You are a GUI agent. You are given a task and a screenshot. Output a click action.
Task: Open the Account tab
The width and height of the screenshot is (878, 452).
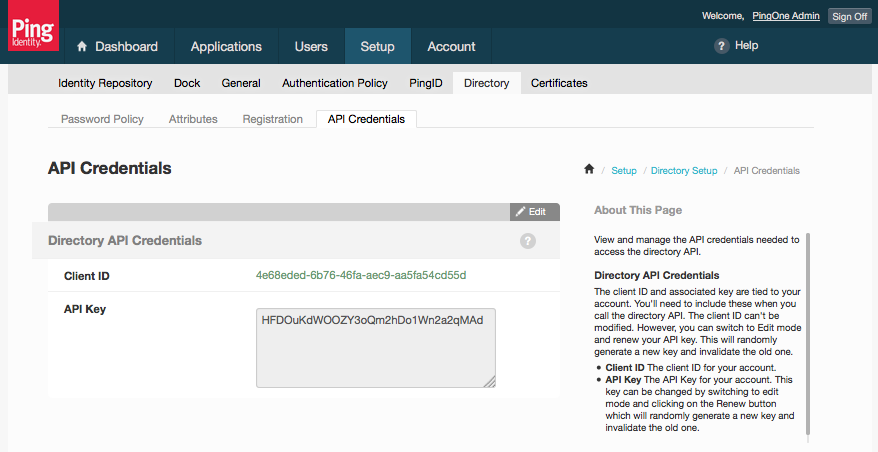coord(451,46)
